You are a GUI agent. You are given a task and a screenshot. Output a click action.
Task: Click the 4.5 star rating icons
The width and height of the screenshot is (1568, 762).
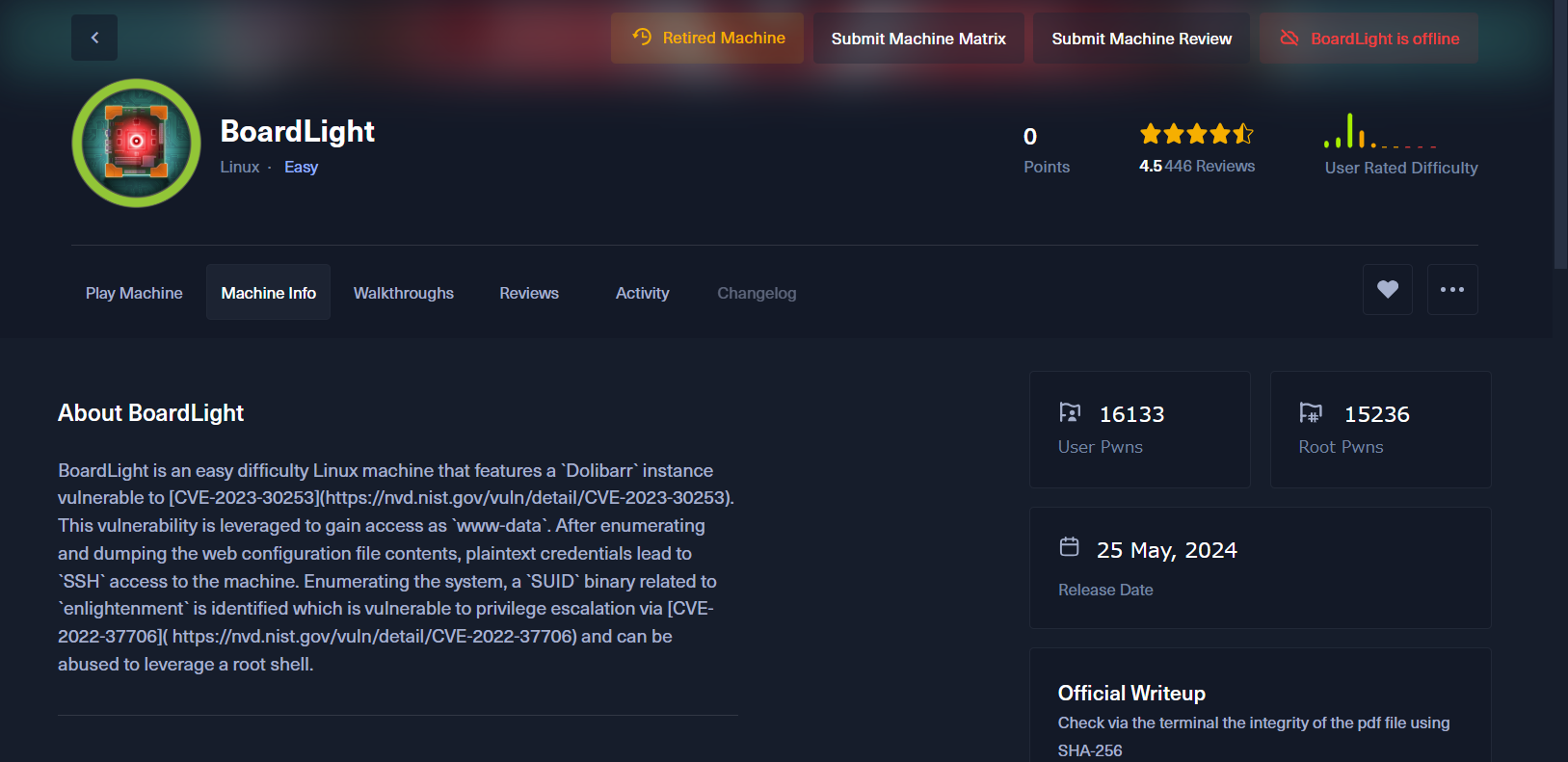click(x=1196, y=134)
